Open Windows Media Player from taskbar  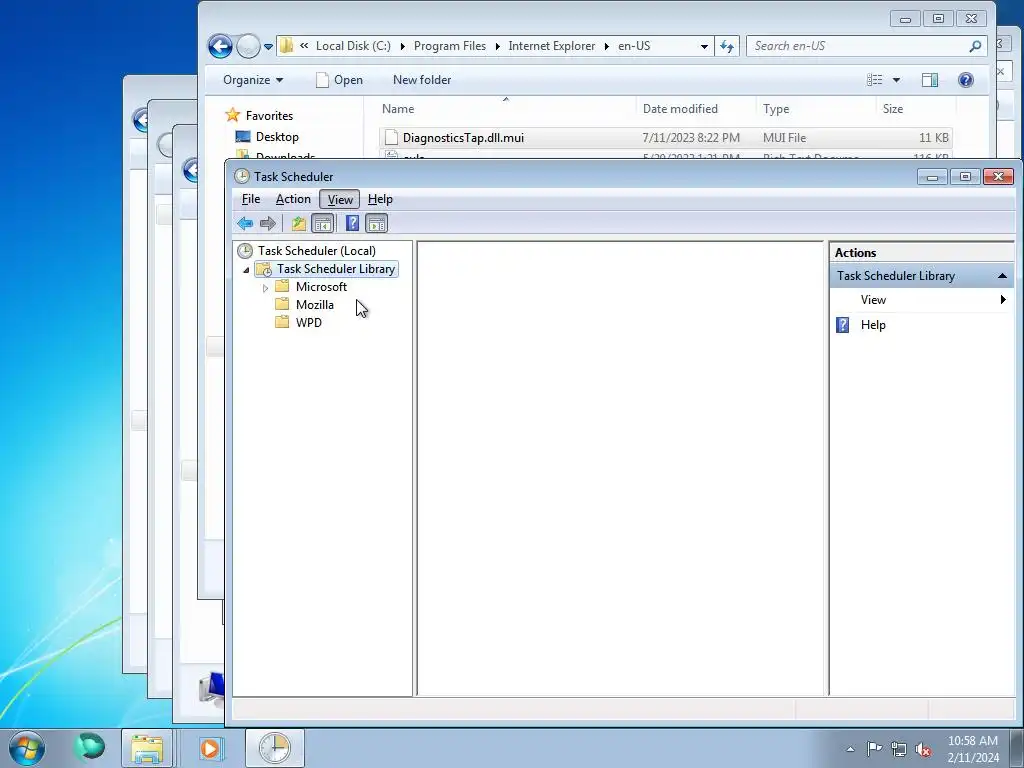point(210,748)
